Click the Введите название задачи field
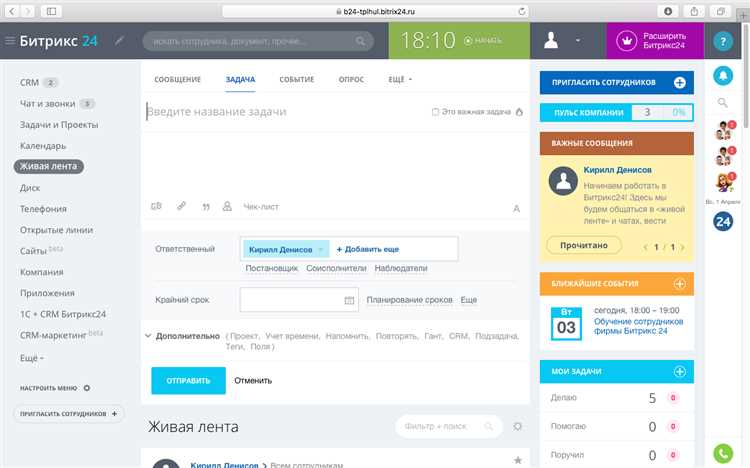The width and height of the screenshot is (750, 468). point(287,112)
